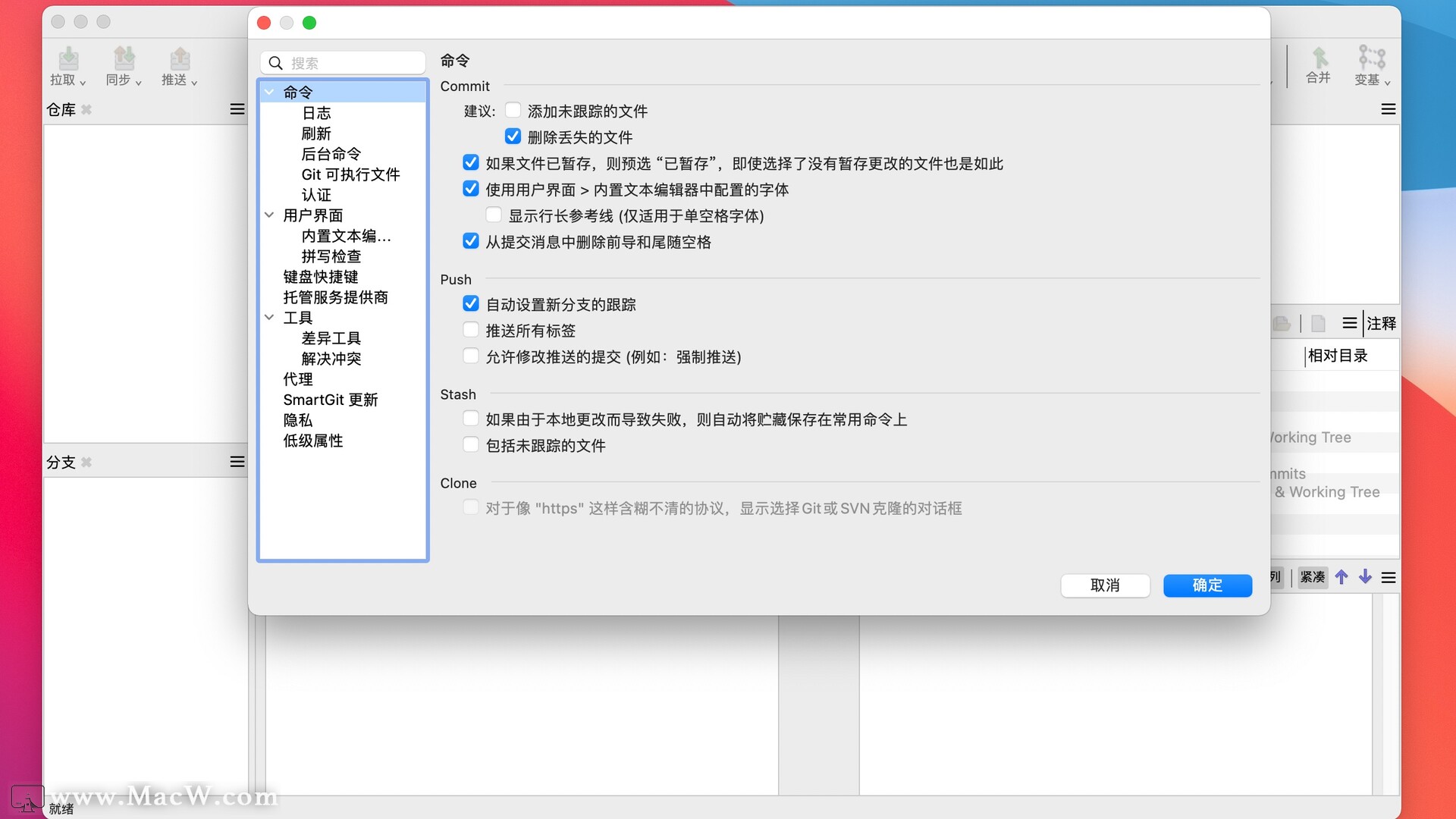The height and width of the screenshot is (819, 1456).
Task: Enable 添加未跟踪的文件 checkbox
Action: (x=513, y=111)
